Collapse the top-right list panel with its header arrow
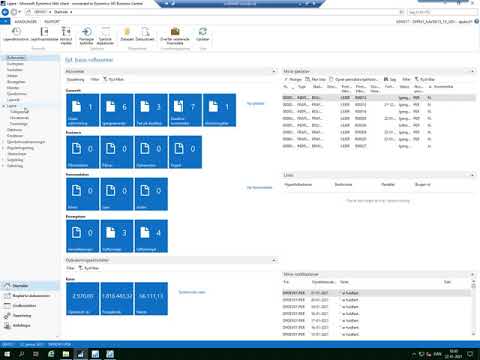 pyautogui.click(x=472, y=71)
